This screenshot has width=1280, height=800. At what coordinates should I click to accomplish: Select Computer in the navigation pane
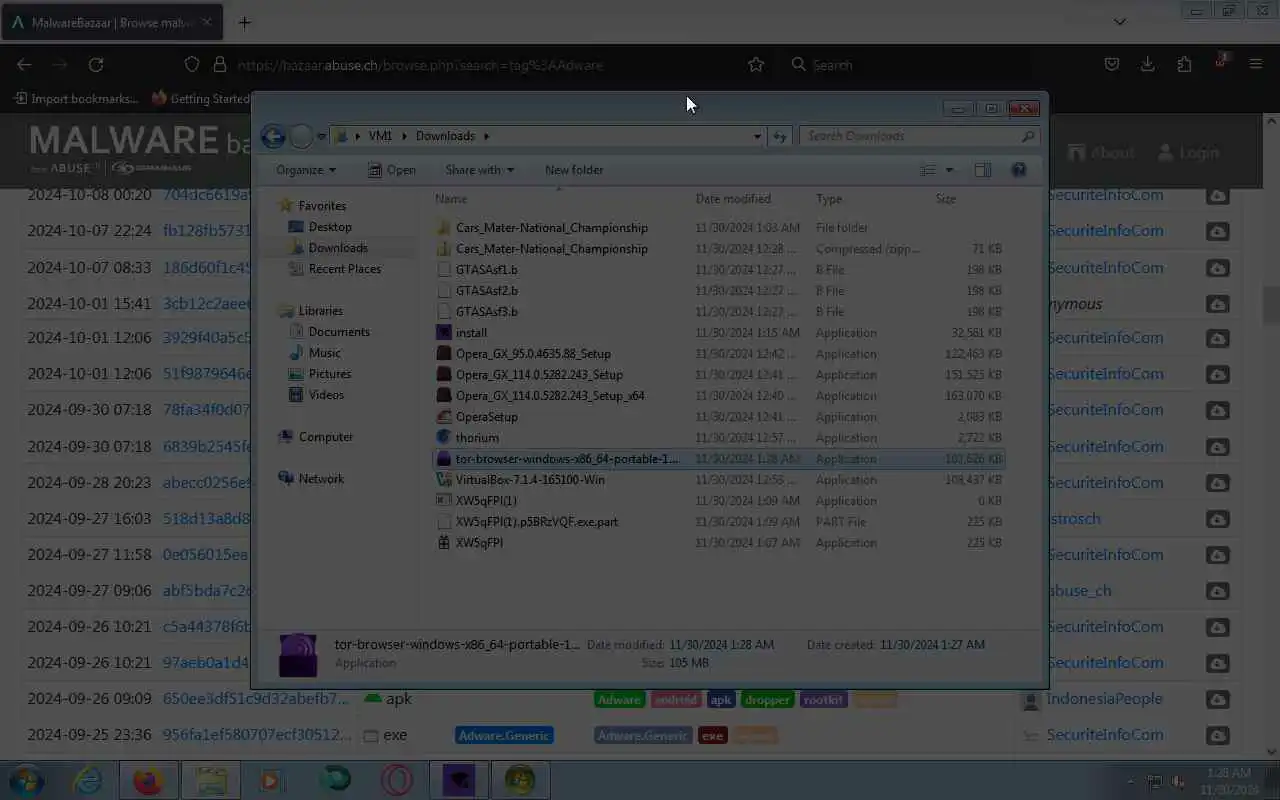[326, 437]
